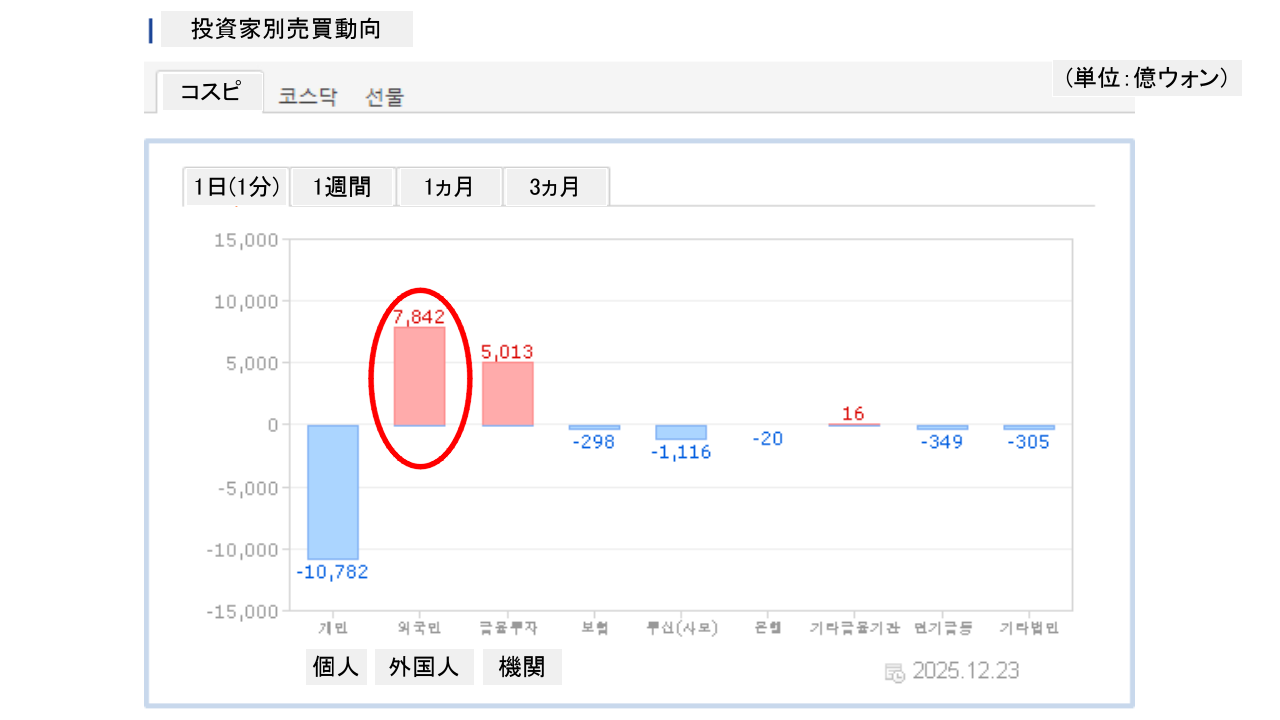The width and height of the screenshot is (1280, 720).
Task: Click the 個人 label below the chart
Action: [336, 667]
